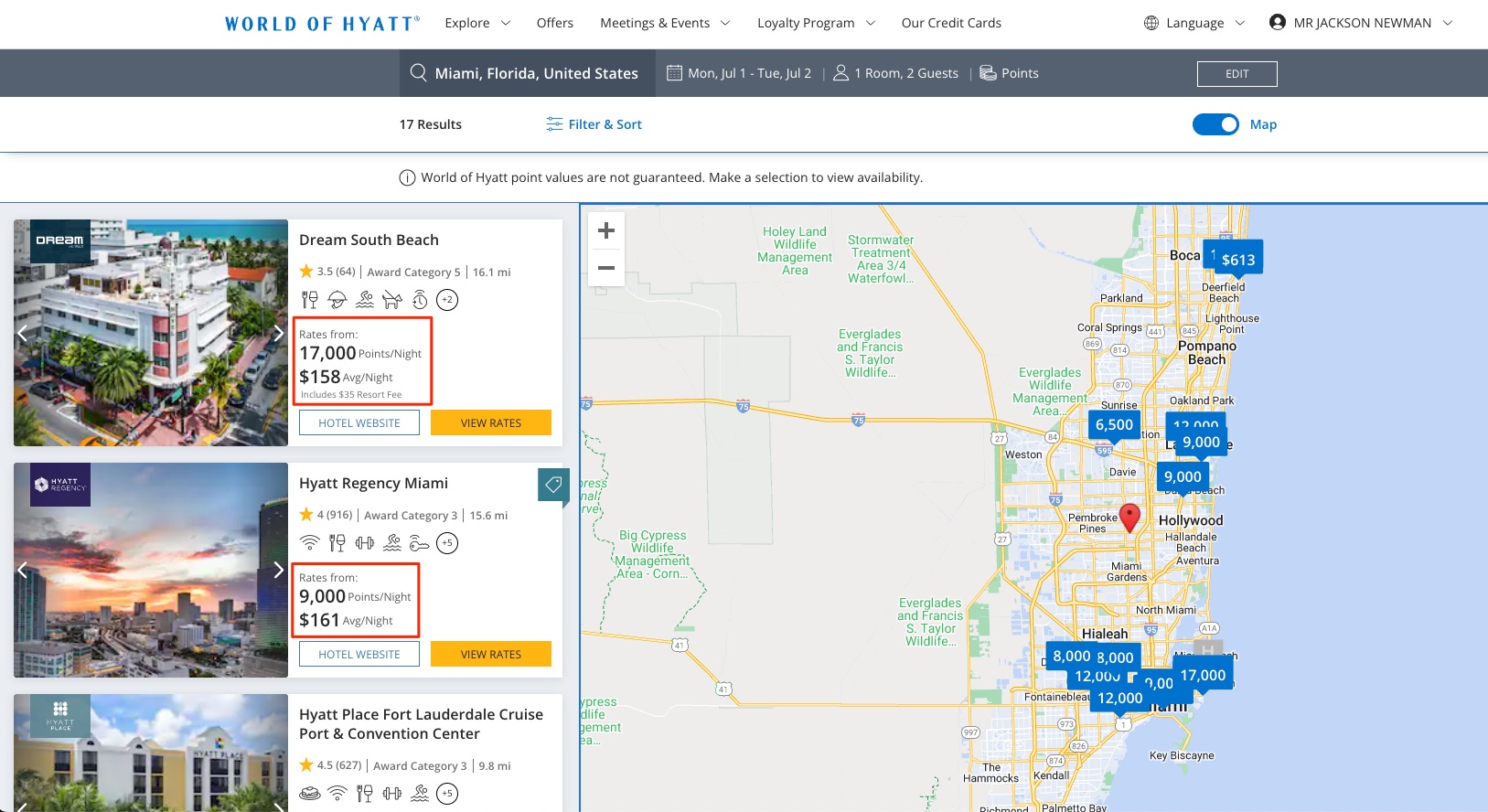Select the 6,500 points map marker
This screenshot has width=1488, height=812.
[x=1114, y=424]
